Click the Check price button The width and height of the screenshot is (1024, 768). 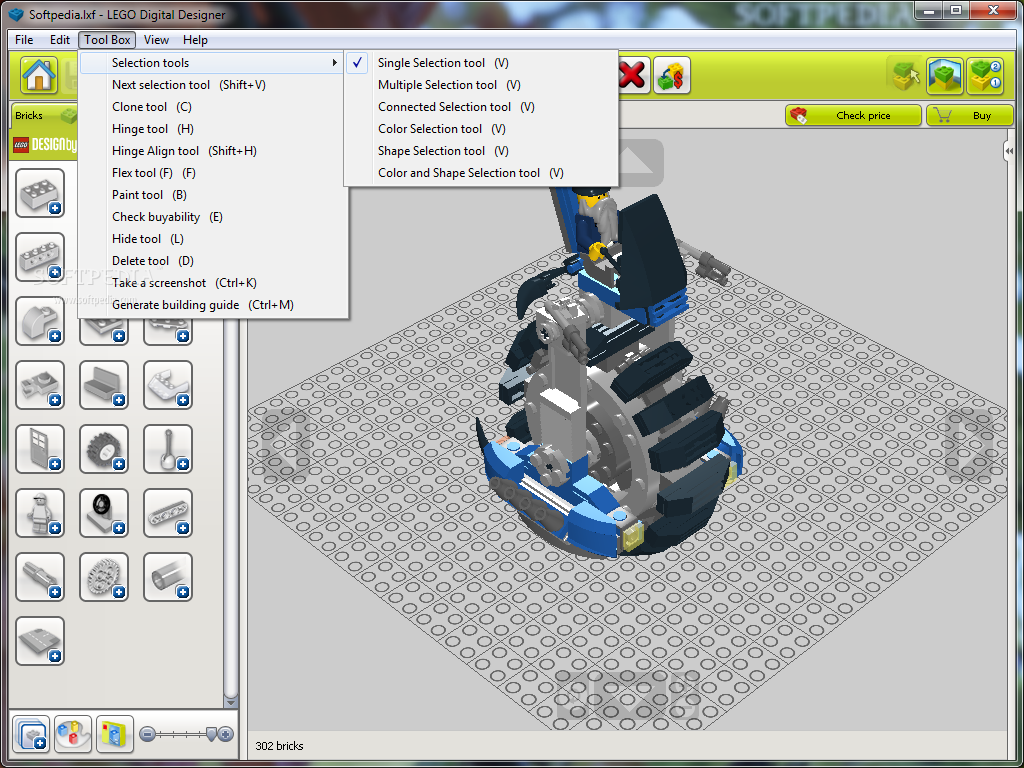click(x=853, y=116)
